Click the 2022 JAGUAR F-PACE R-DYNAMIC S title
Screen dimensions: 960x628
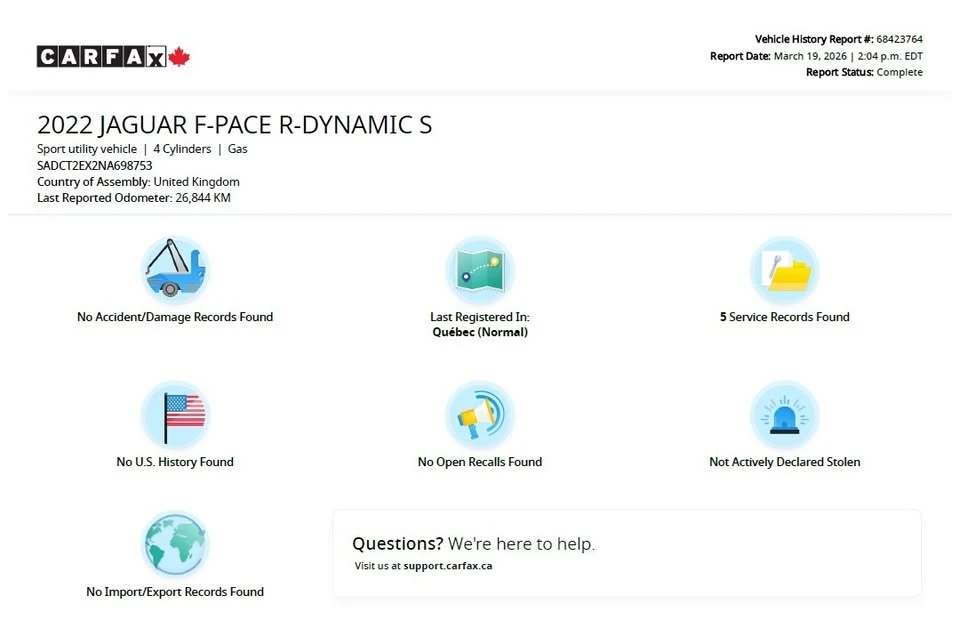(234, 125)
